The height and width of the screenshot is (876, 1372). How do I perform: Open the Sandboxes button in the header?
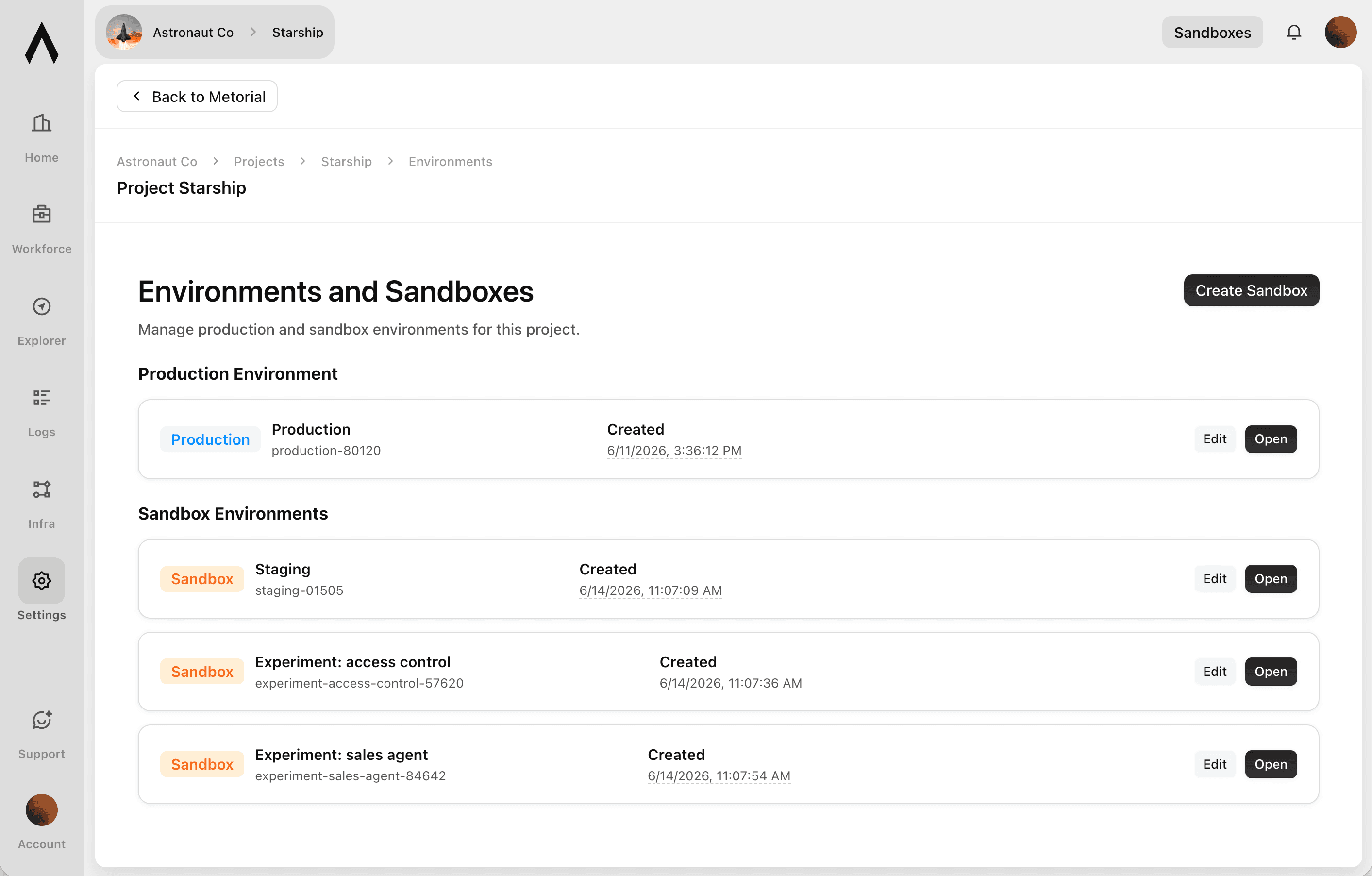[1212, 33]
